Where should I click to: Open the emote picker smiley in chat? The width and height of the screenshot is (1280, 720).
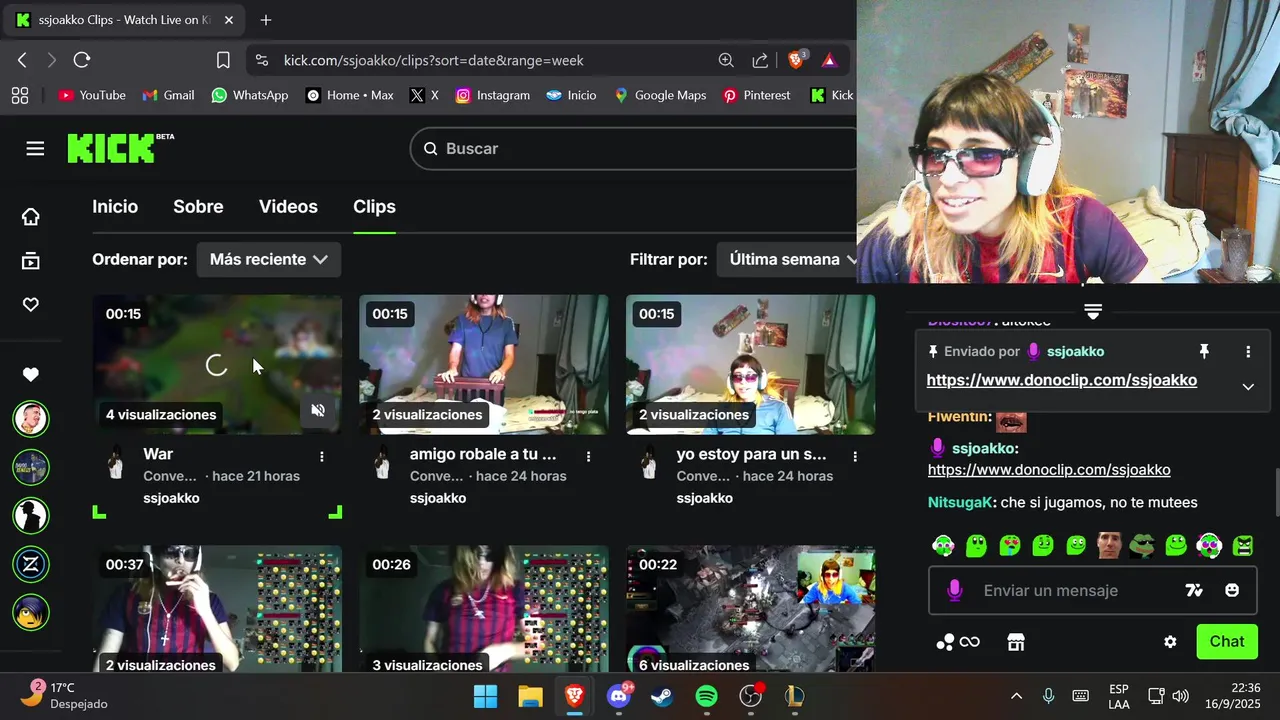click(1232, 590)
